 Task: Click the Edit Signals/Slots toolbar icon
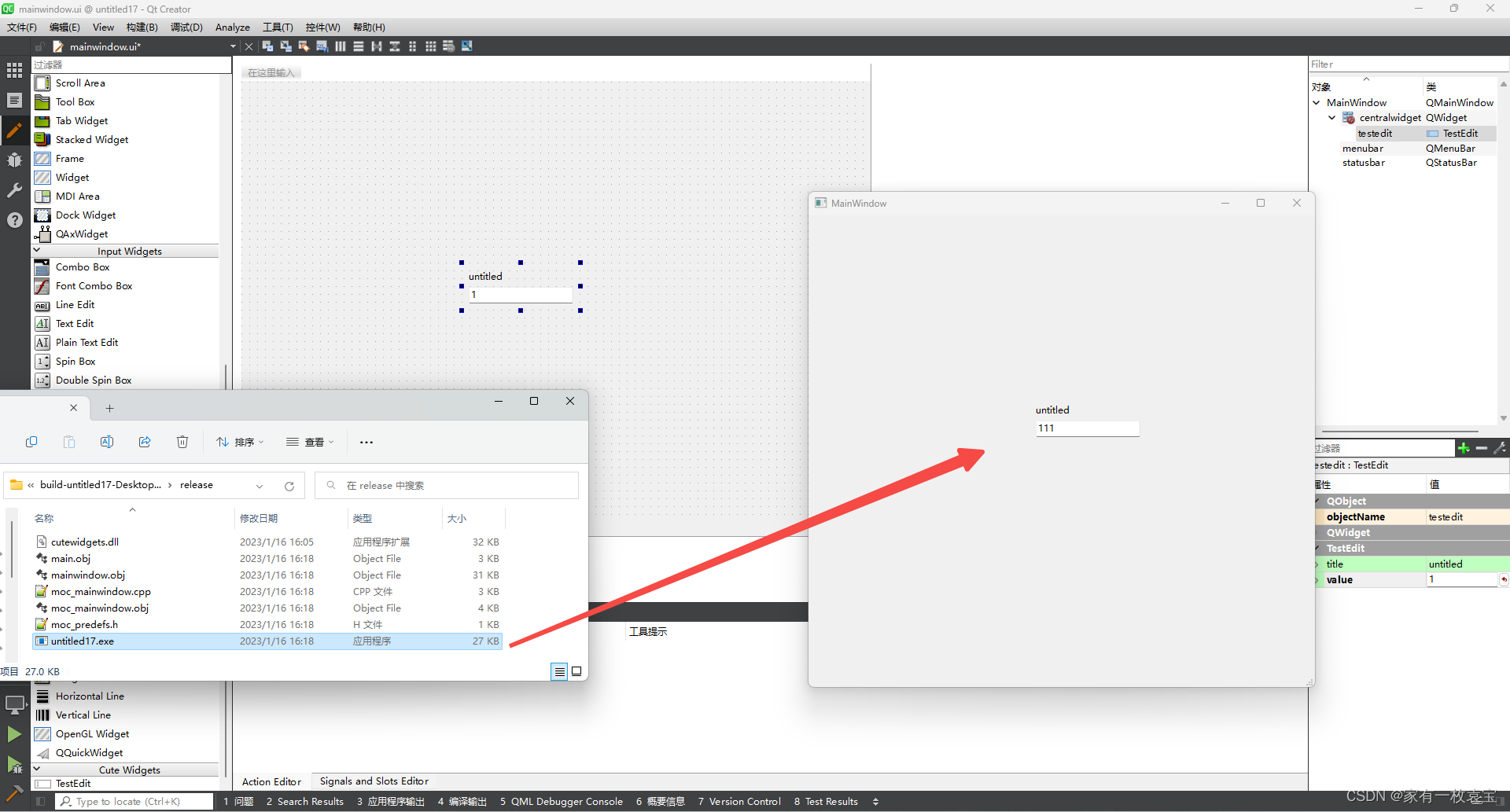point(285,46)
